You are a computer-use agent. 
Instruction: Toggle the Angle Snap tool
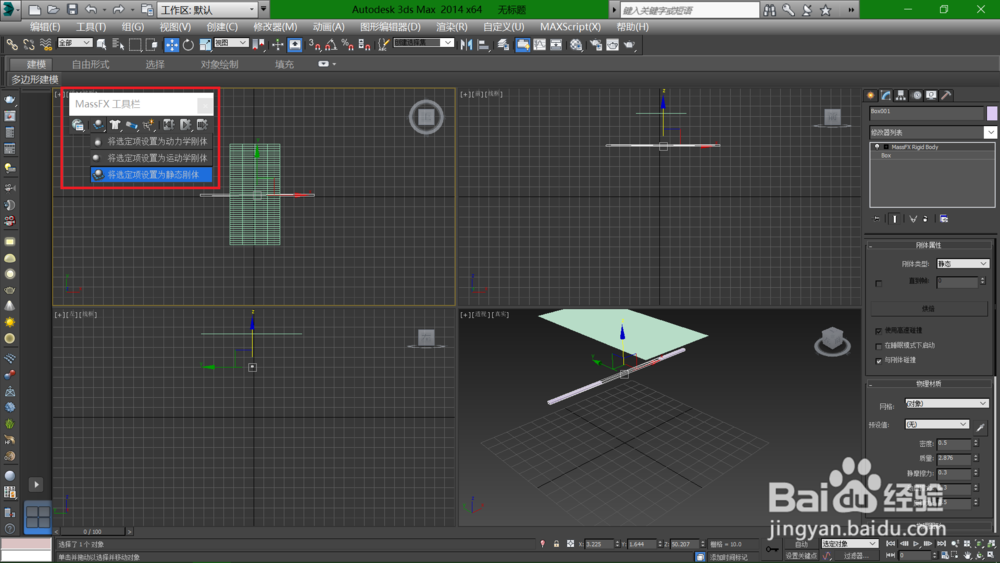tap(331, 45)
